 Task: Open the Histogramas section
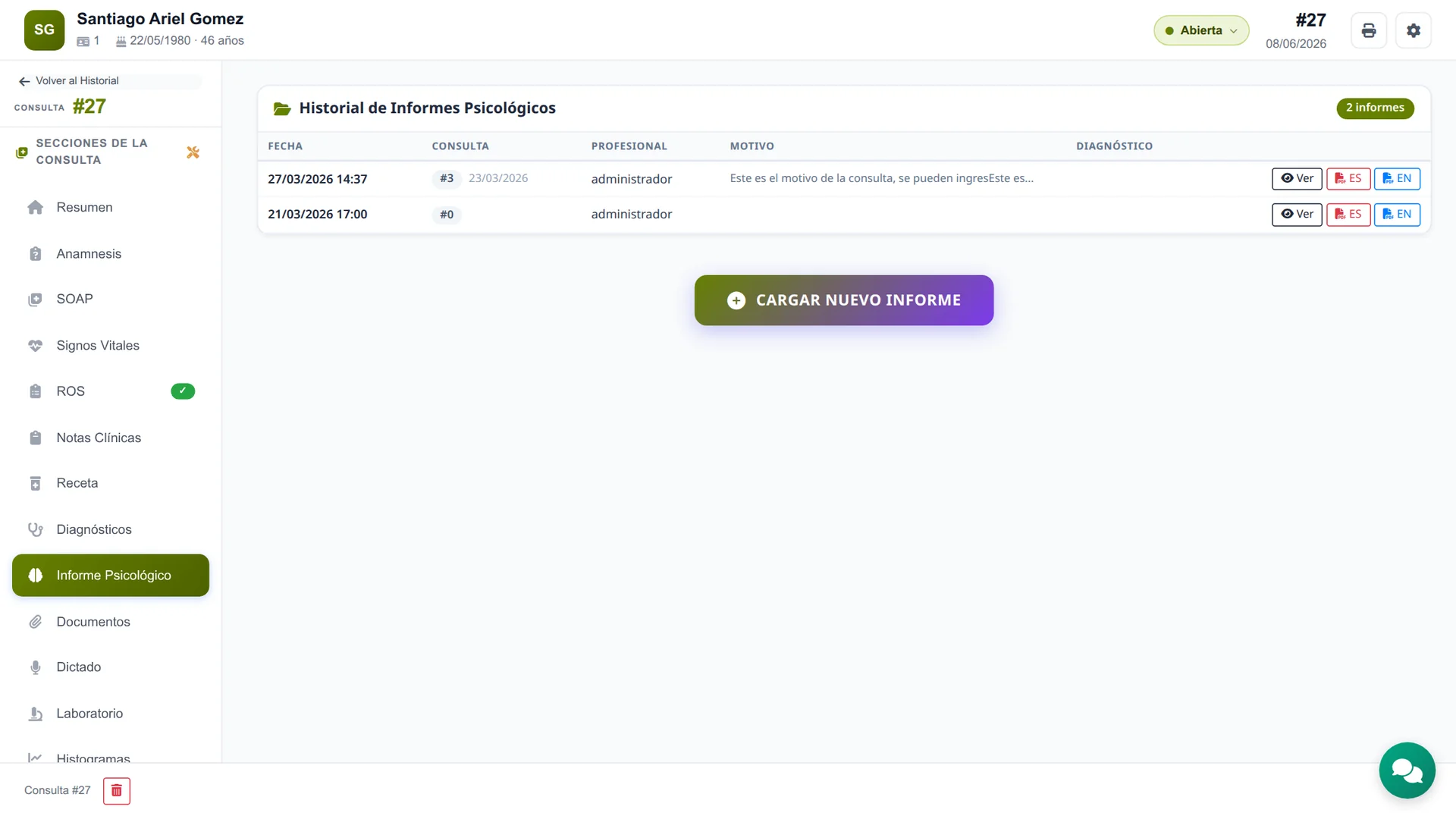tap(111, 758)
